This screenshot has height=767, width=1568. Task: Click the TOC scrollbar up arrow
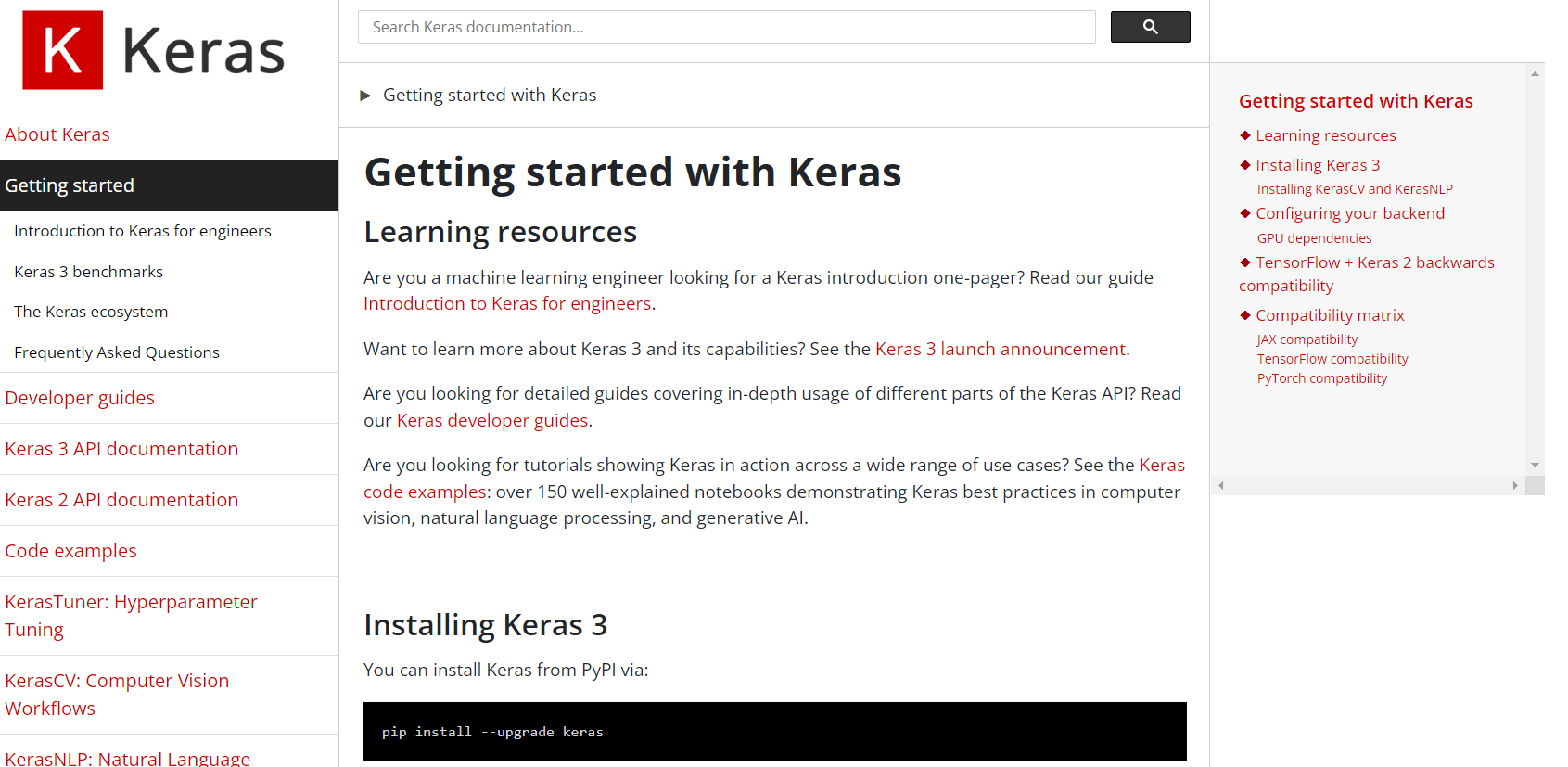tap(1535, 73)
